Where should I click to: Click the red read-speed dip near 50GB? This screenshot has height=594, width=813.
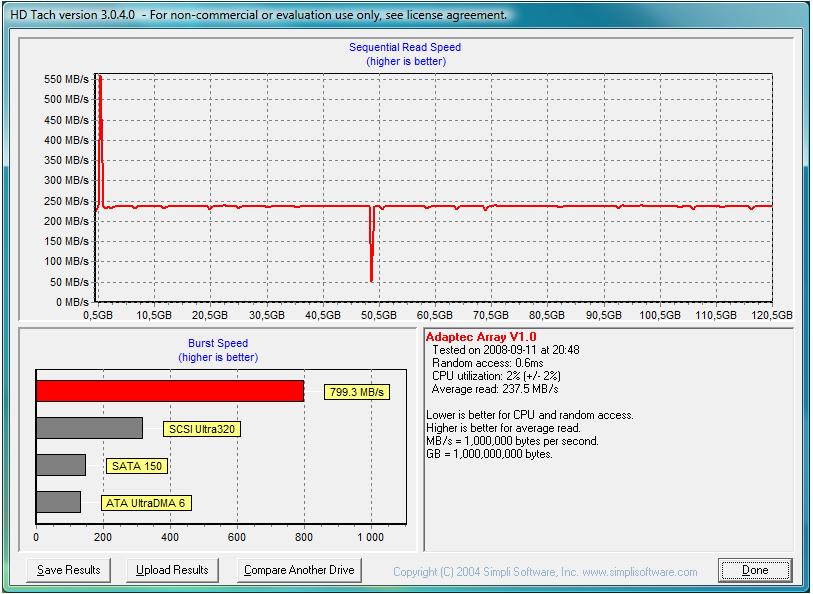(372, 244)
